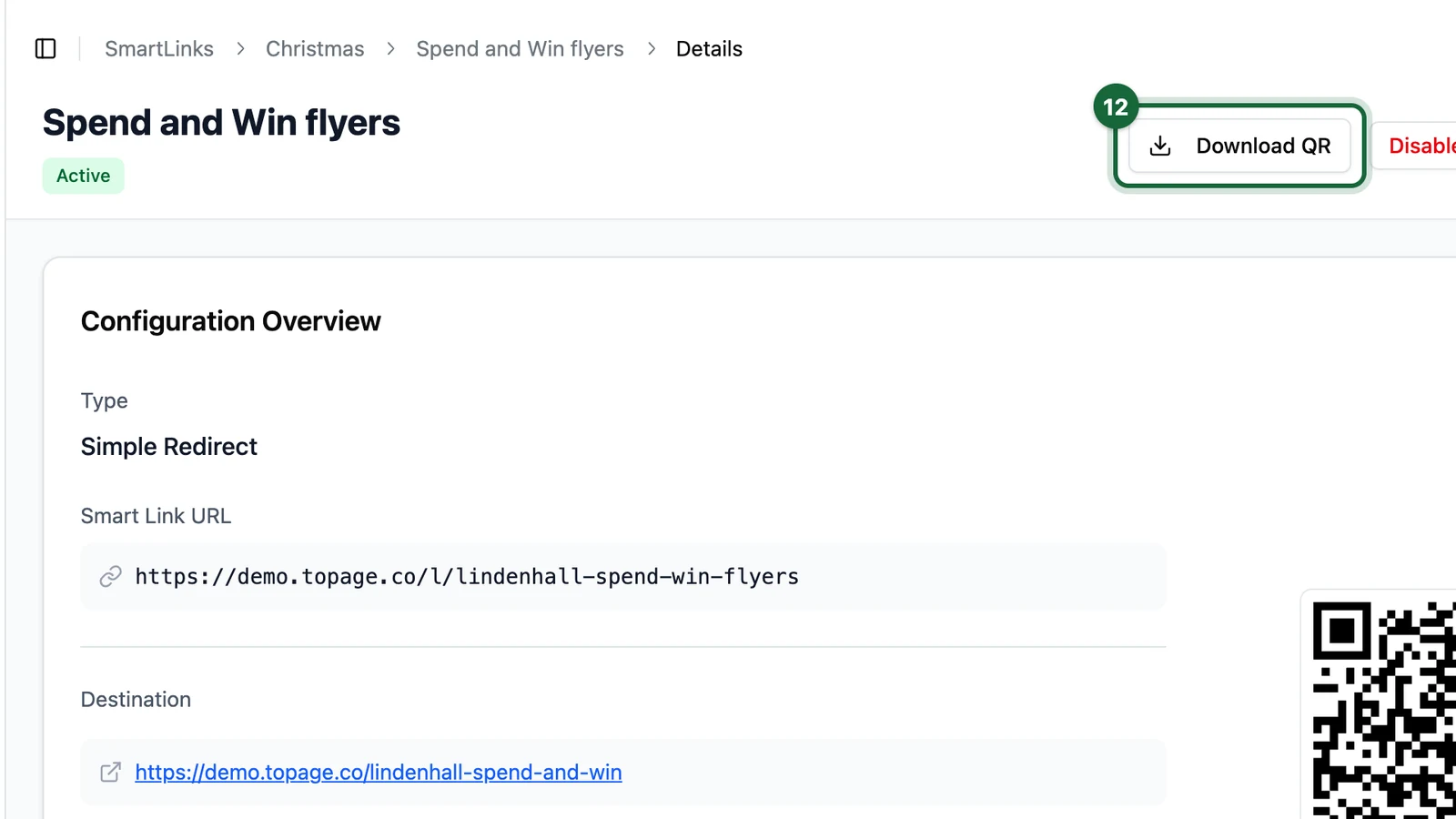Viewport: 1456px width, 819px height.
Task: Click the Type label
Action: [x=104, y=401]
